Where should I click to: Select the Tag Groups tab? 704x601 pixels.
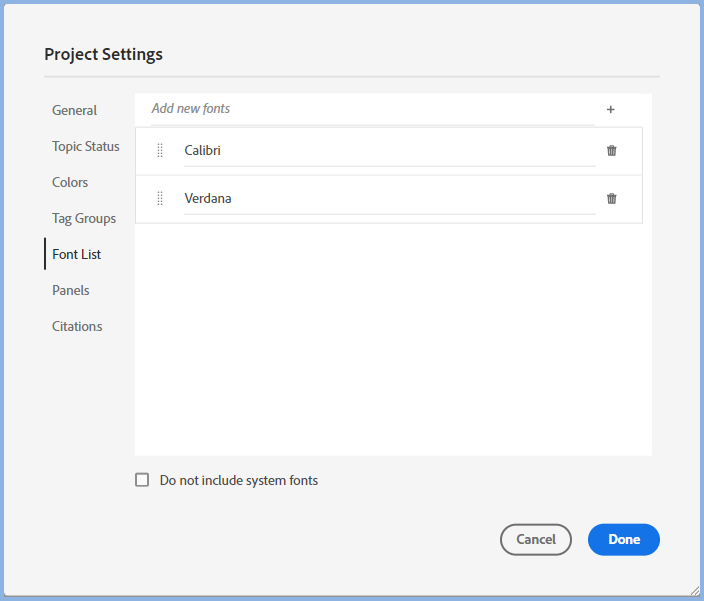(84, 218)
